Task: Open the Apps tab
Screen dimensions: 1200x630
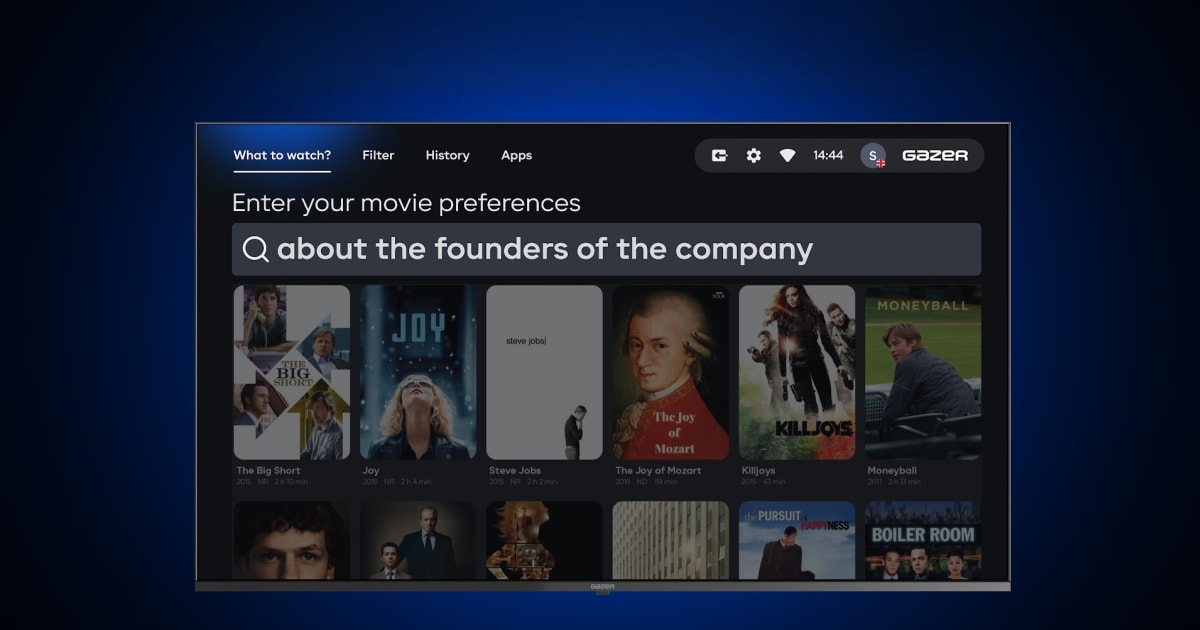Action: (x=516, y=156)
